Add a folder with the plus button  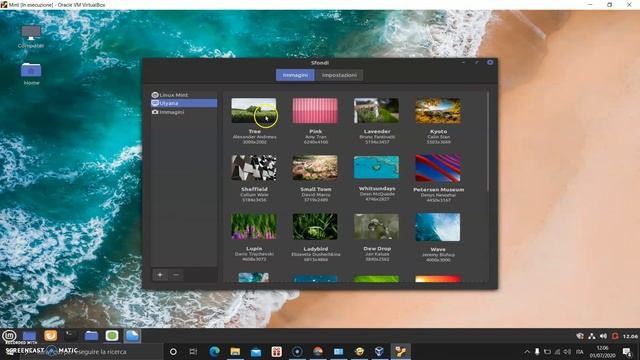160,275
